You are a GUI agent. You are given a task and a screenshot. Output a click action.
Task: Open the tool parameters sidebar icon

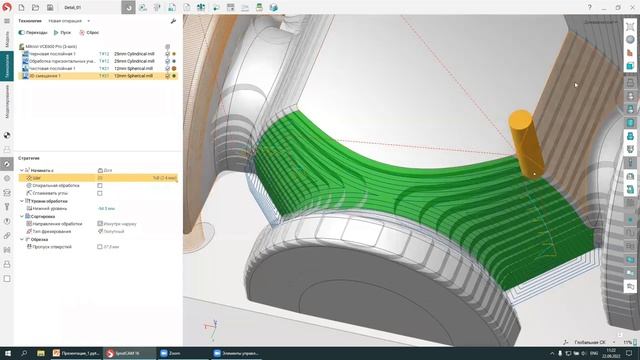[7, 207]
